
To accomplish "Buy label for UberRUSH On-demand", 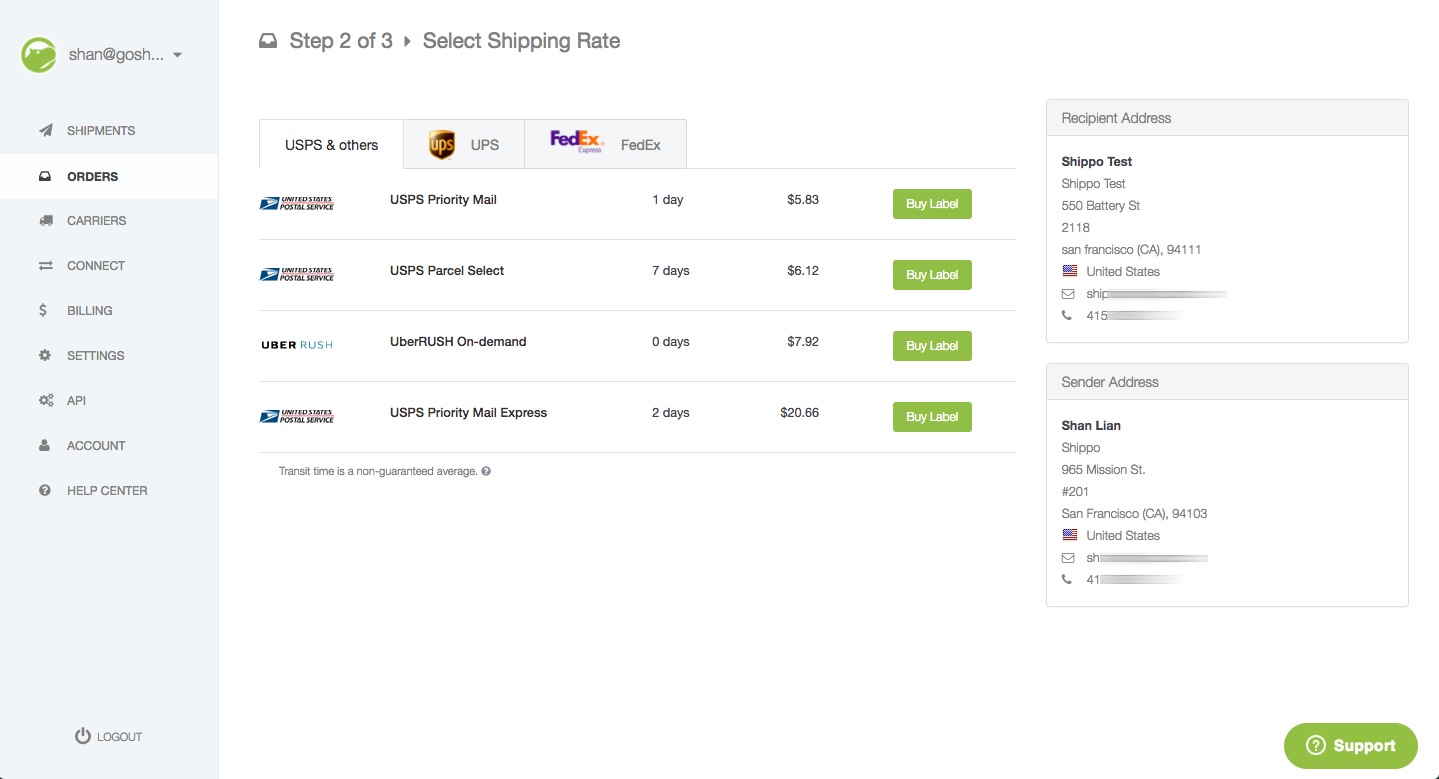I will click(932, 346).
